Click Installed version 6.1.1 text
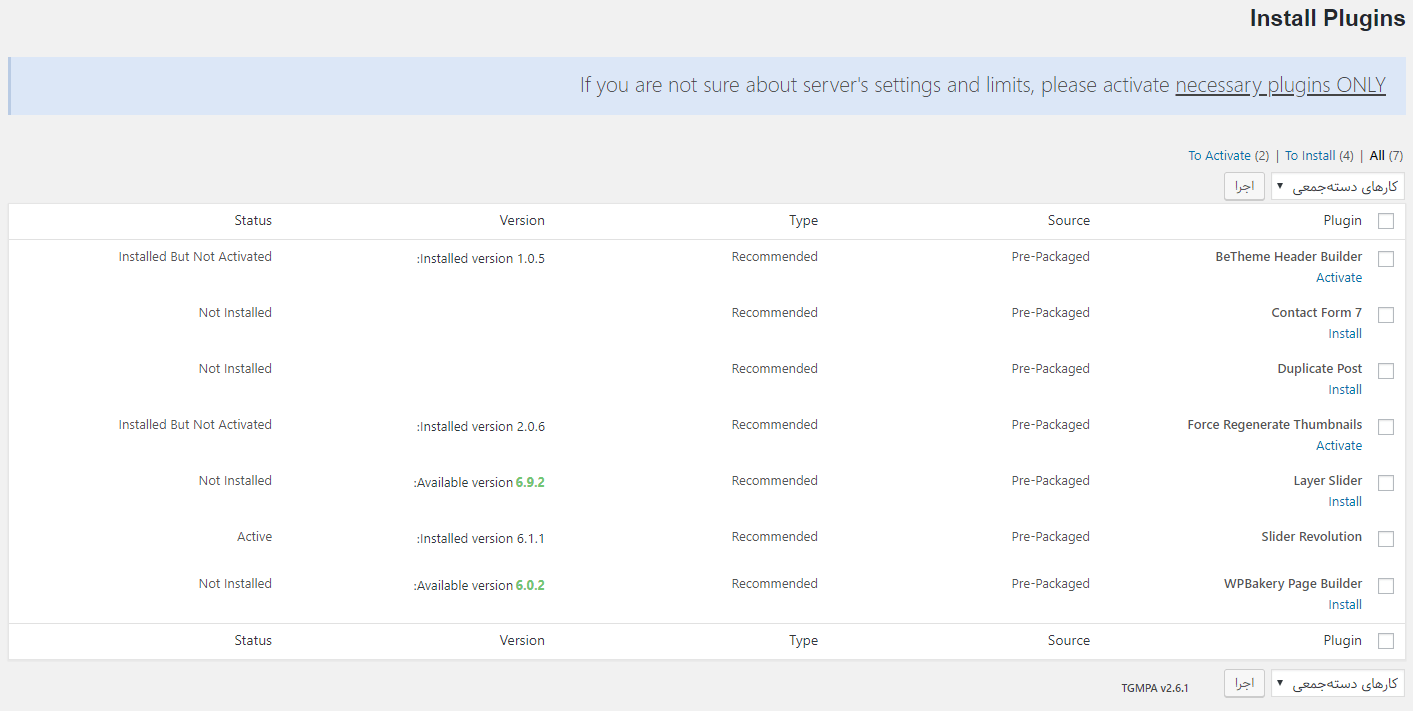 [481, 539]
